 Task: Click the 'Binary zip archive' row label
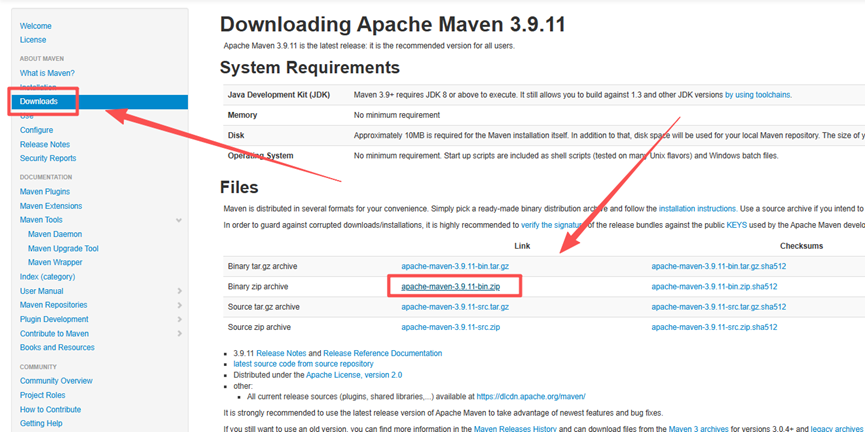(258, 287)
